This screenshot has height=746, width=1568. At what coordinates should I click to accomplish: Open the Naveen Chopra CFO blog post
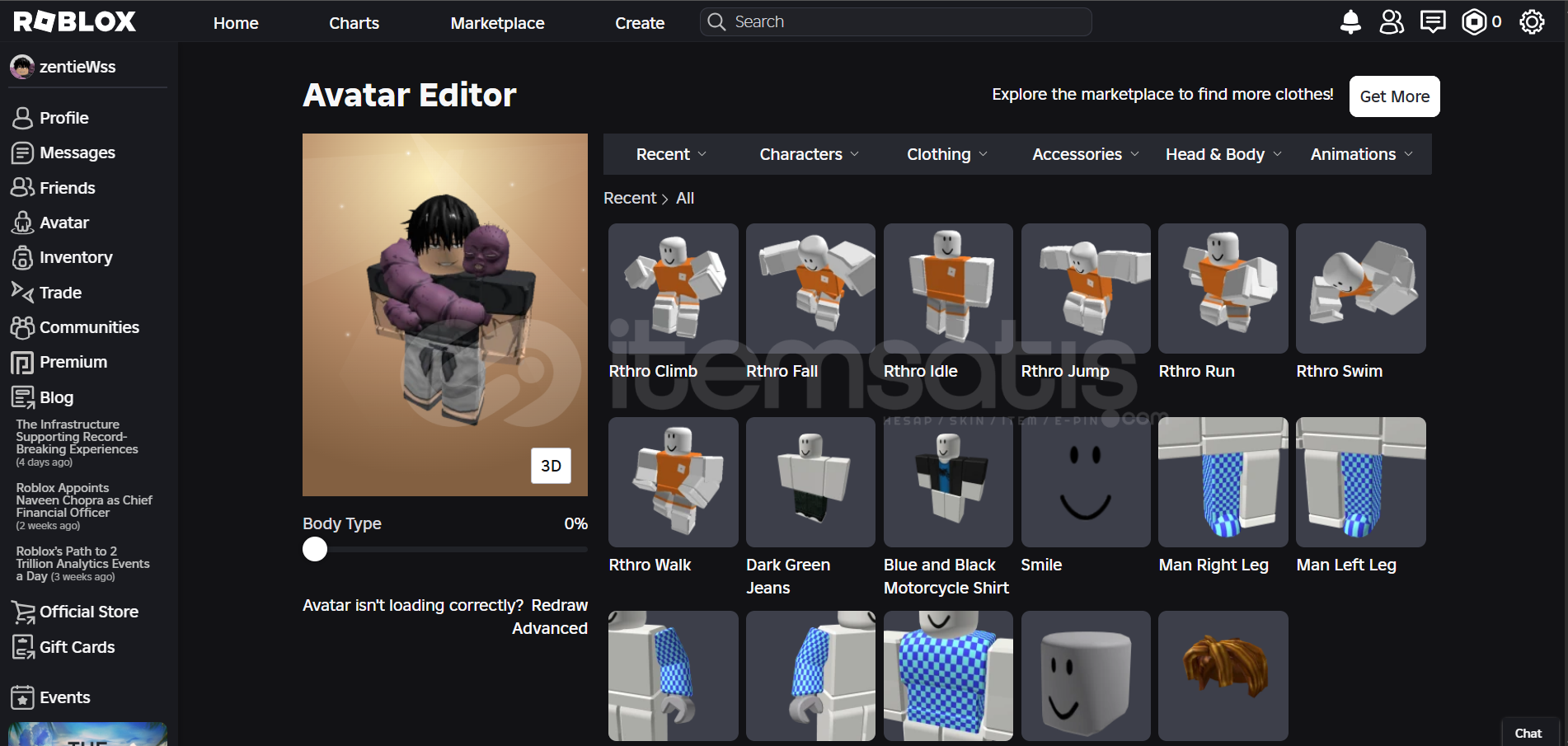84,500
